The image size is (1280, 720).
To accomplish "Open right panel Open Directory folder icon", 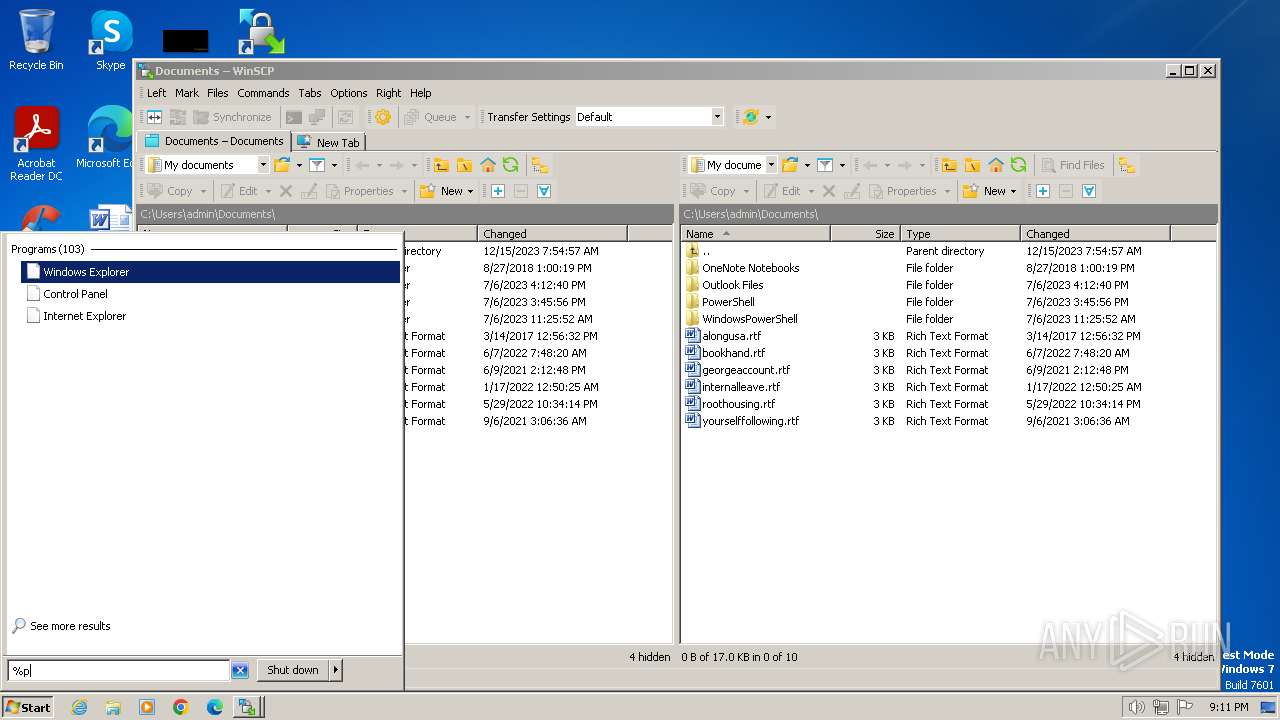I will 790,165.
